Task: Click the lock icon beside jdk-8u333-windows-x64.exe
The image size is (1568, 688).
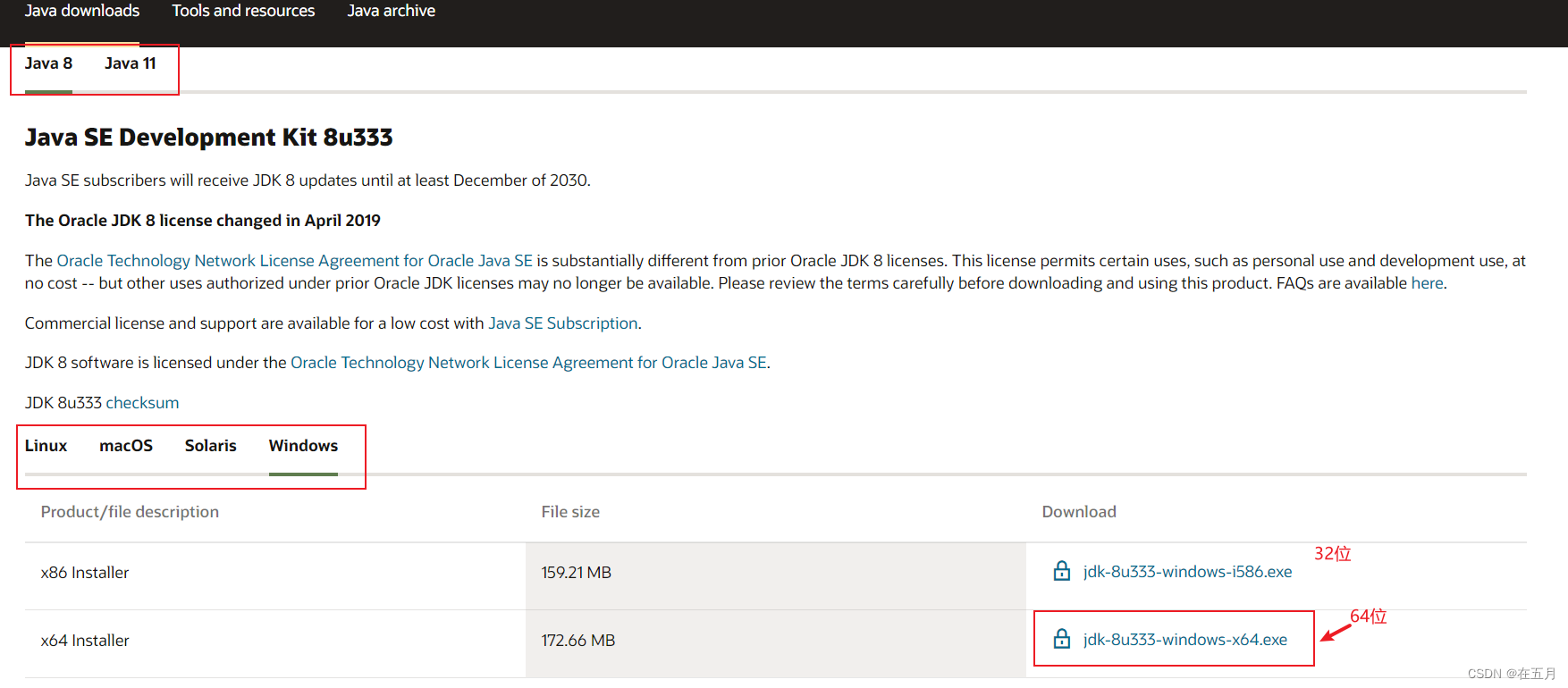Action: tap(1062, 639)
